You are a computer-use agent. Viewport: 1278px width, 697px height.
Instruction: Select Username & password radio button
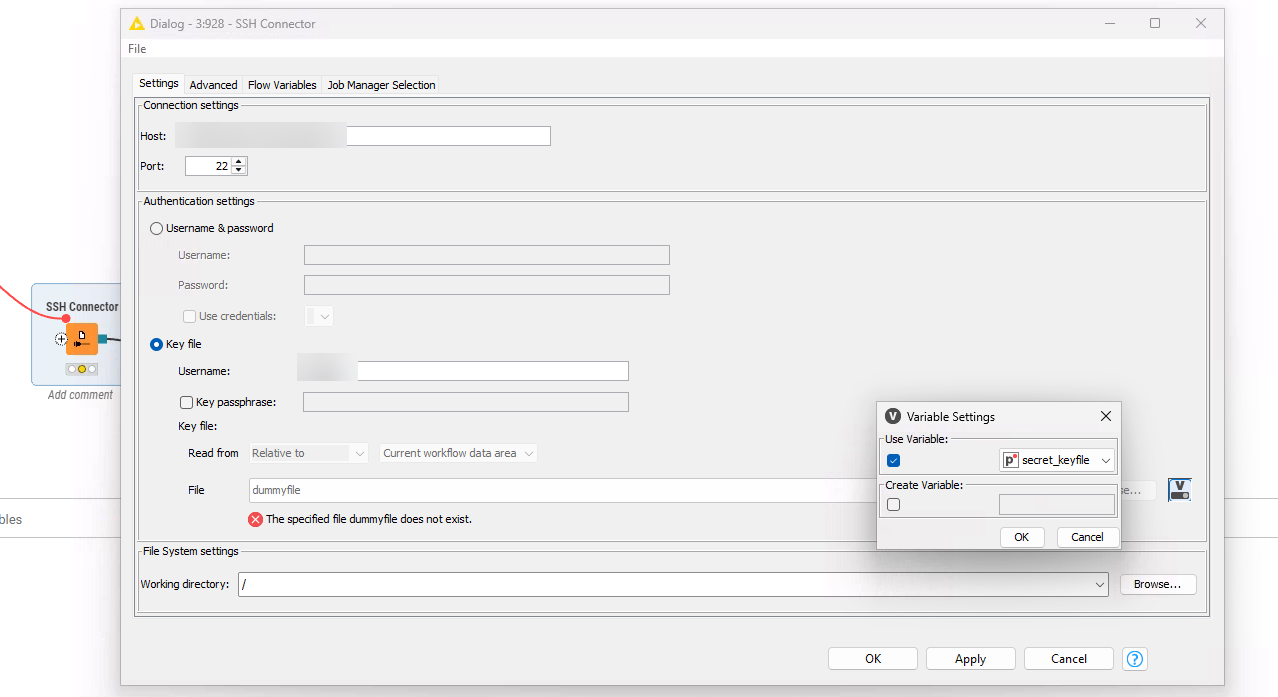pos(156,228)
